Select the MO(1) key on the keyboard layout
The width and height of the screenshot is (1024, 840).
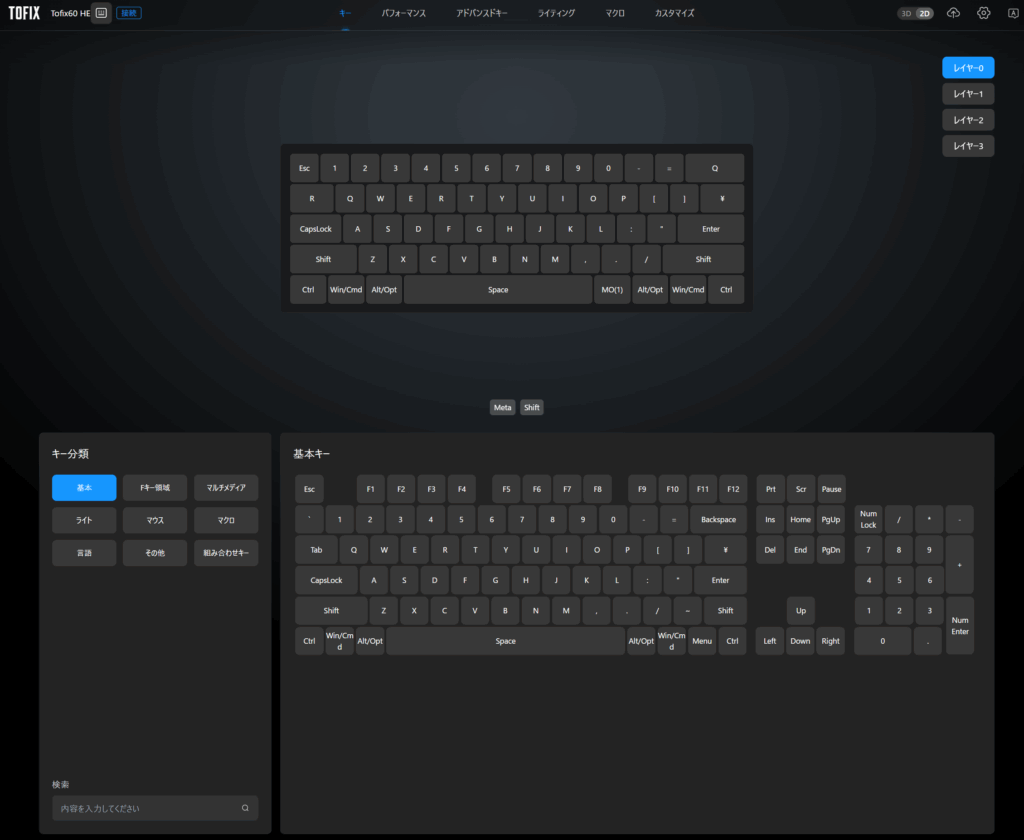coord(611,290)
